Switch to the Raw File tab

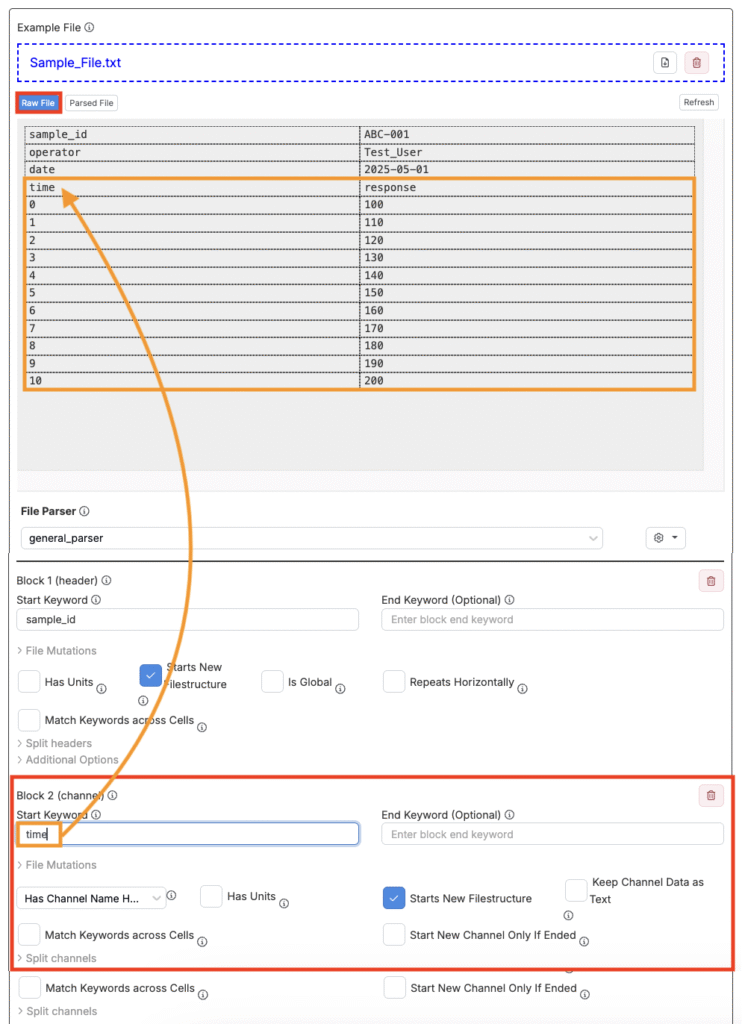point(39,103)
